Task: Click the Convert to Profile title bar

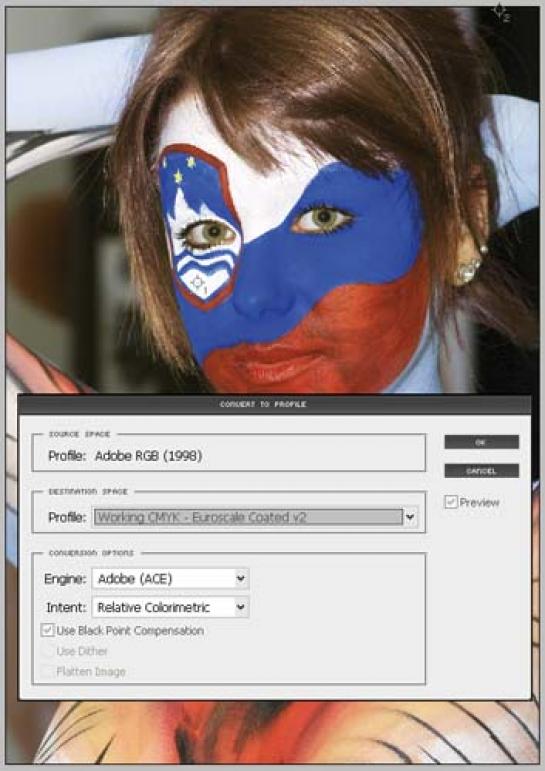Action: [274, 404]
